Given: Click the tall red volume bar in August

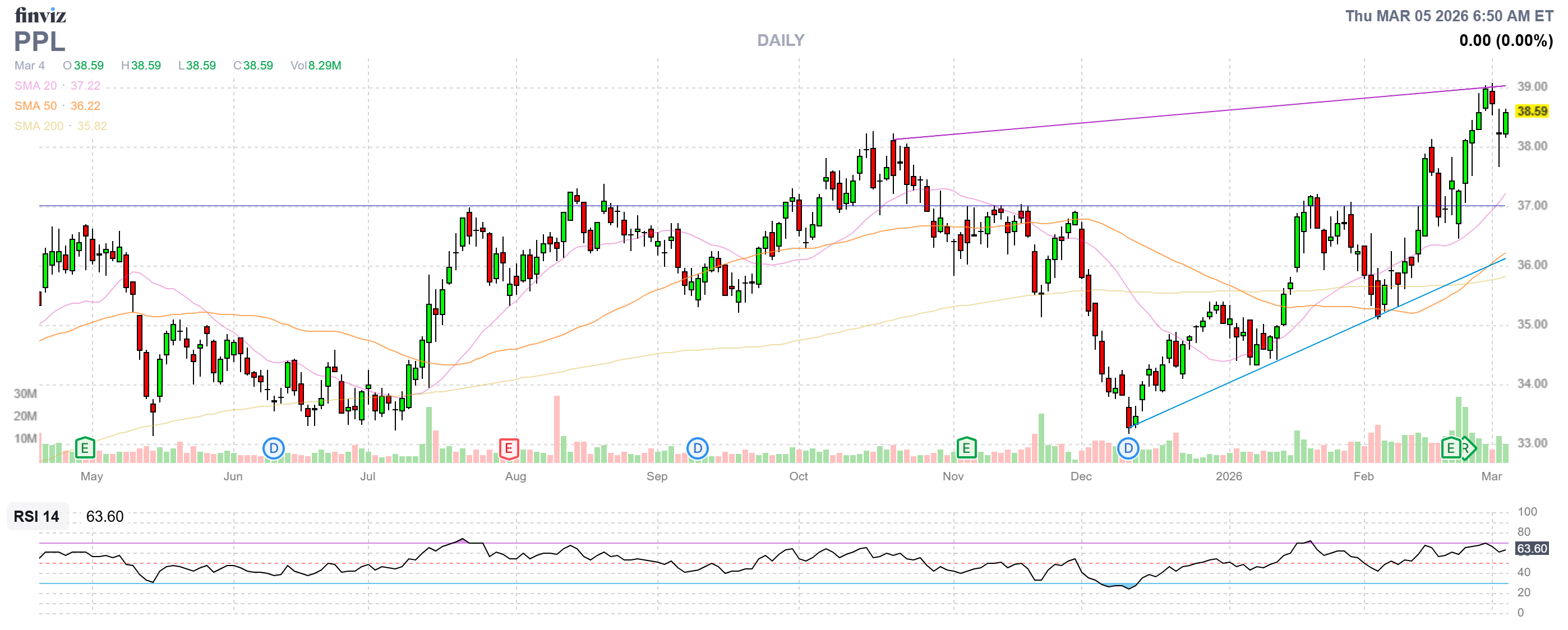Looking at the screenshot, I should 556,428.
